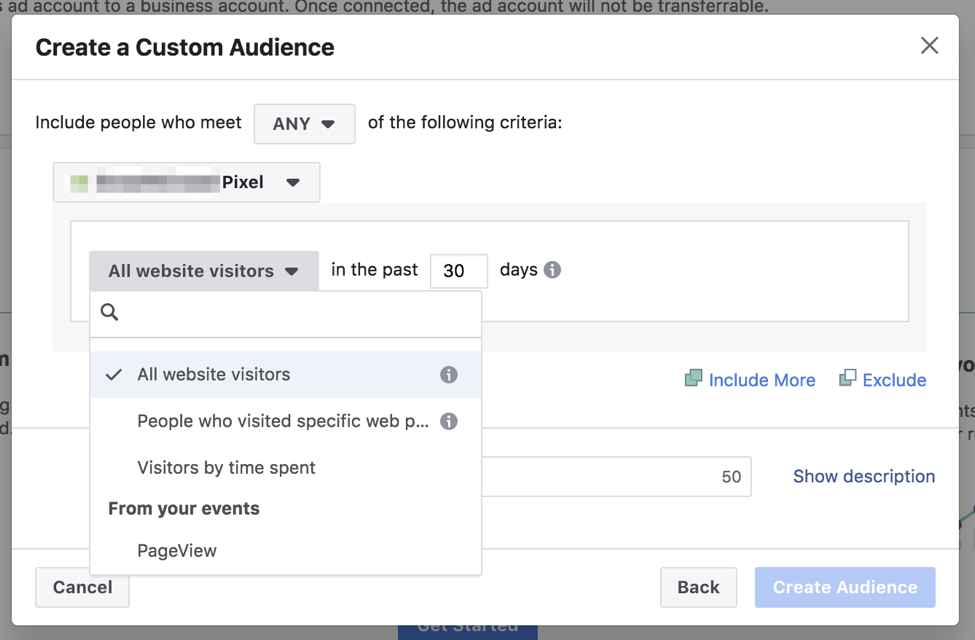
Task: Click info icon beside All website visitors option
Action: coord(449,375)
